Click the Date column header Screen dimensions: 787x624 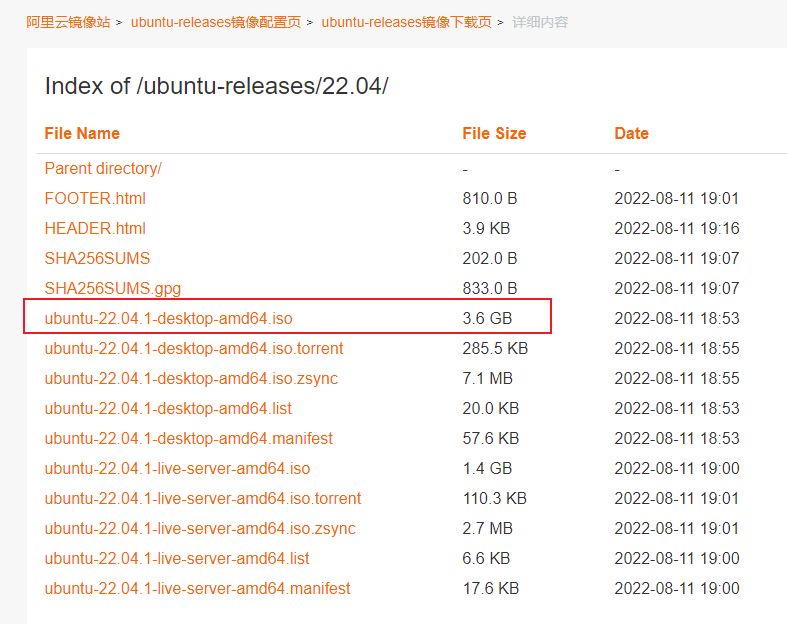[x=631, y=134]
